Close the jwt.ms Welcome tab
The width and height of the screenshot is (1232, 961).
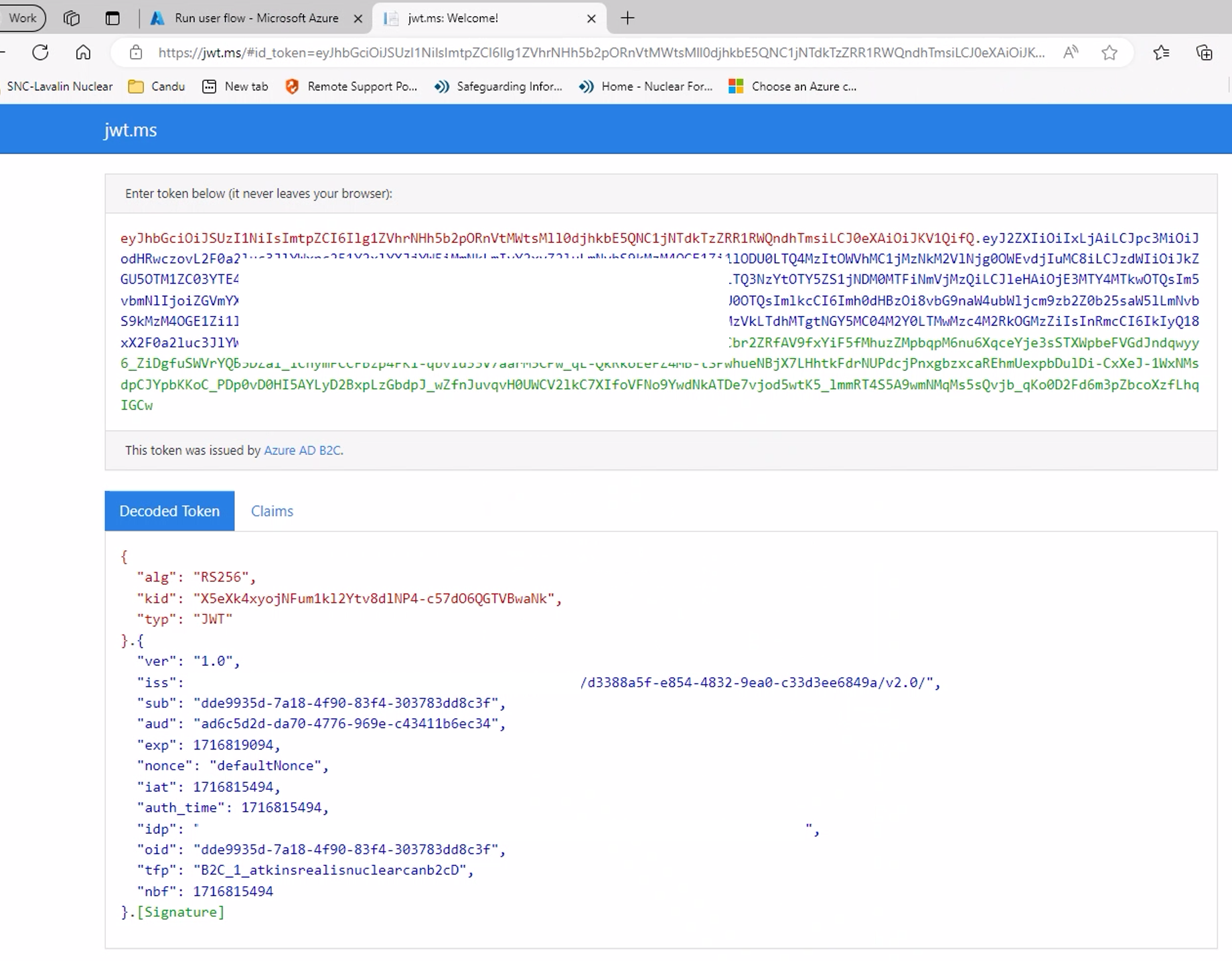click(x=591, y=19)
